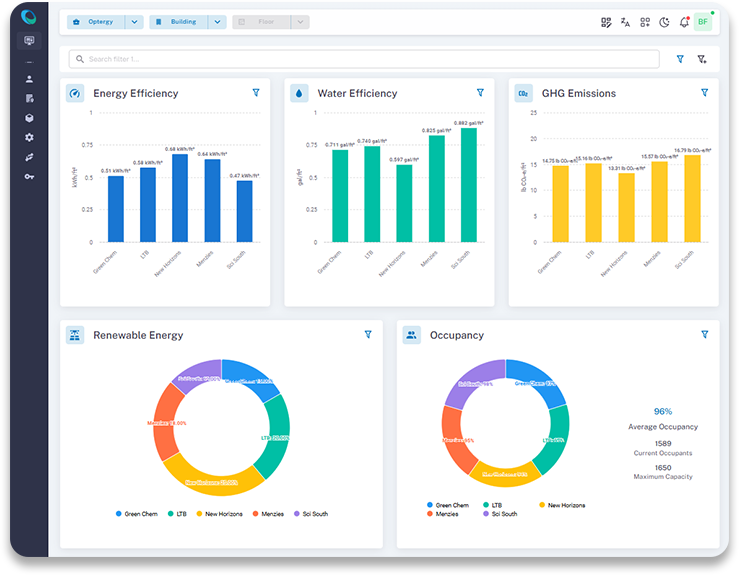Click the key icon in sidebar
The height and width of the screenshot is (575, 739).
(29, 176)
